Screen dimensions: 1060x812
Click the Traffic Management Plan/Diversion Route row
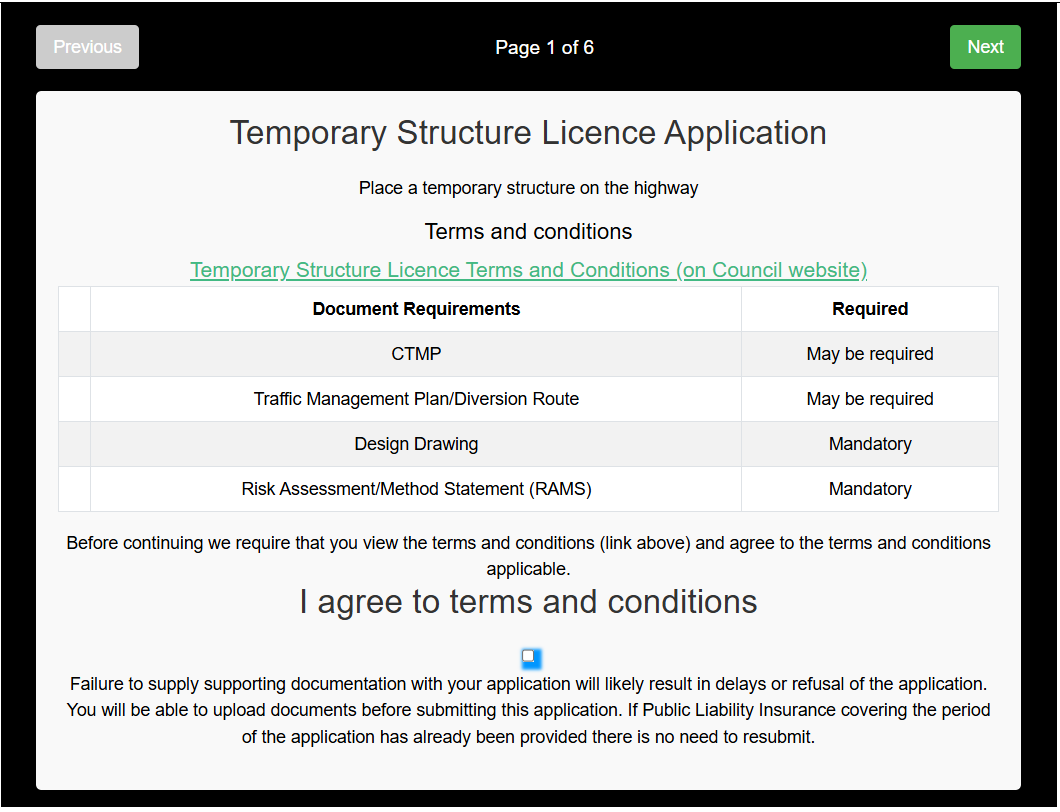click(x=416, y=398)
